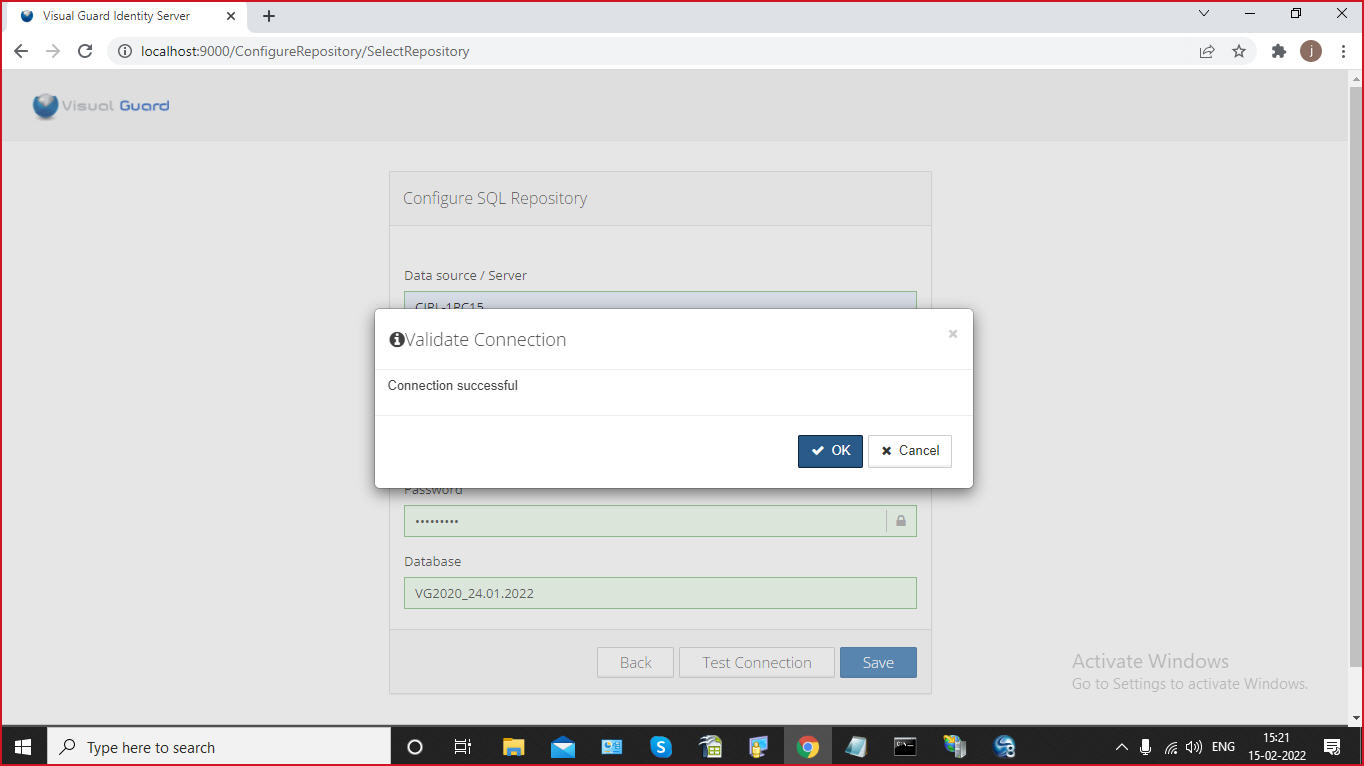Click the Visual Guard logo
1364x766 pixels.
pos(100,106)
